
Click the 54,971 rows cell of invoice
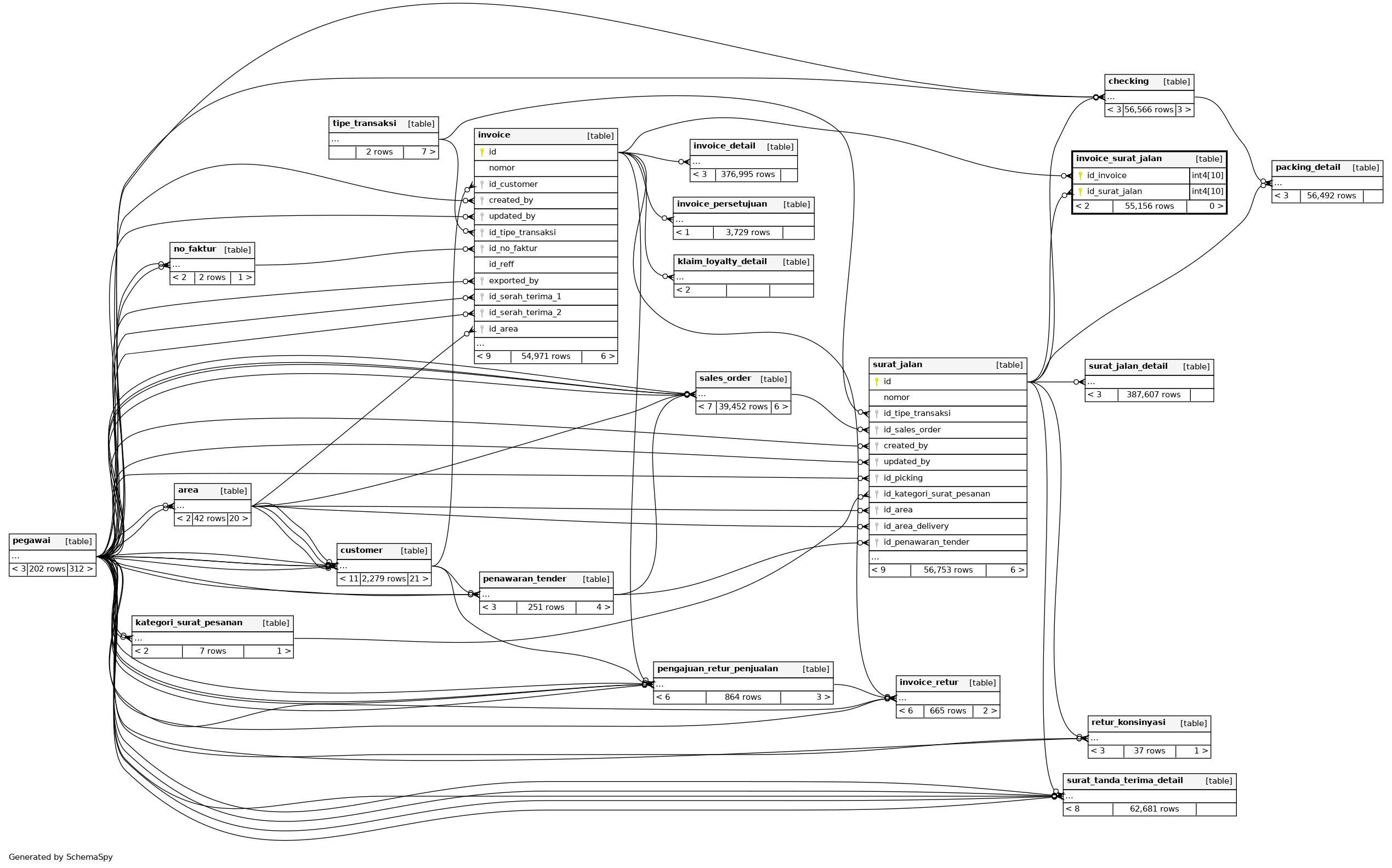click(546, 357)
